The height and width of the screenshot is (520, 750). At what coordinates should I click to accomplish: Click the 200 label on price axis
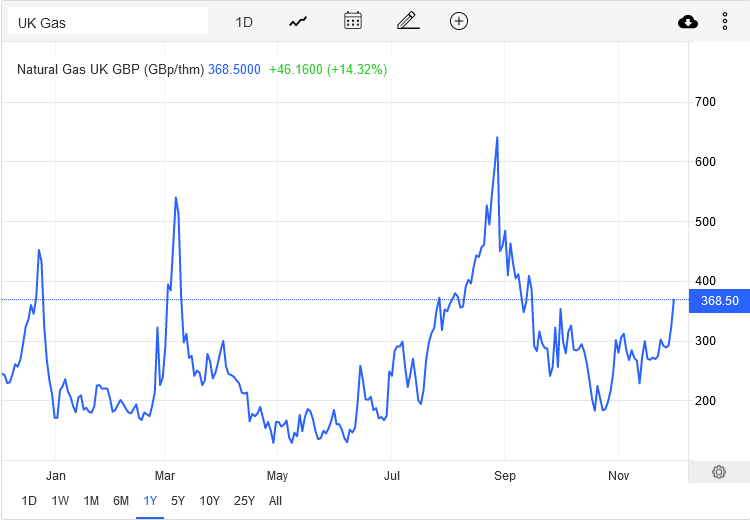pos(706,401)
